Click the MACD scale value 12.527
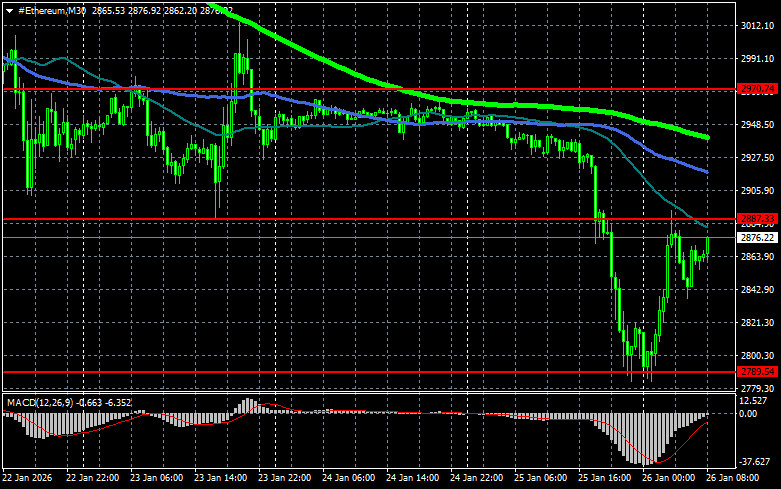781x489 pixels. 754,401
